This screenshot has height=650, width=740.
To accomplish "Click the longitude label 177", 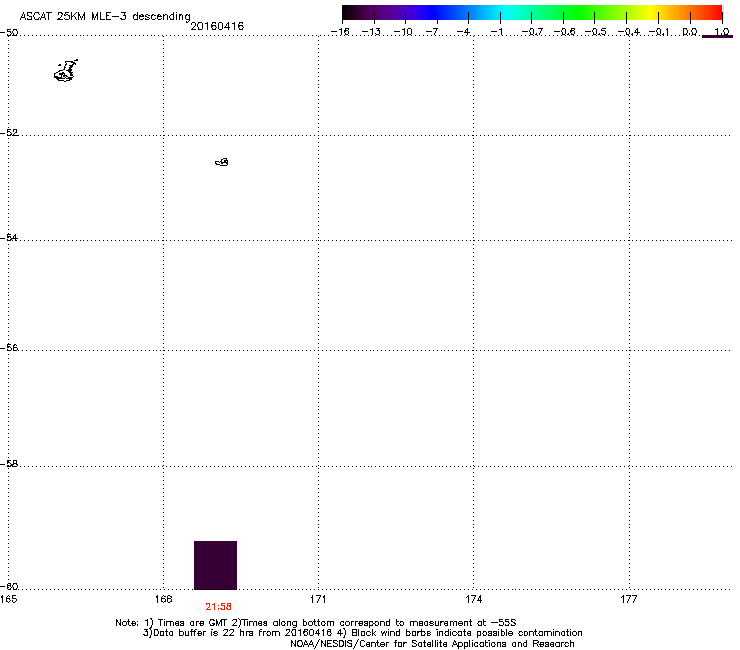I will coord(629,599).
